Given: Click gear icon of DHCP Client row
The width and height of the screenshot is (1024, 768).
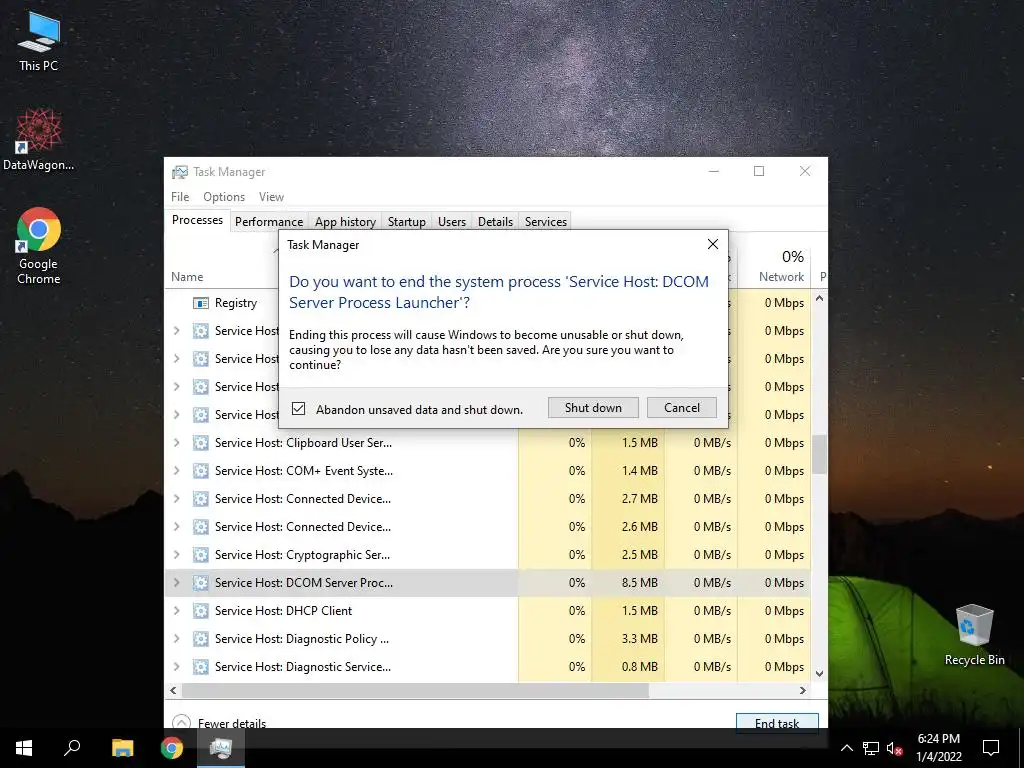Looking at the screenshot, I should pyautogui.click(x=200, y=611).
